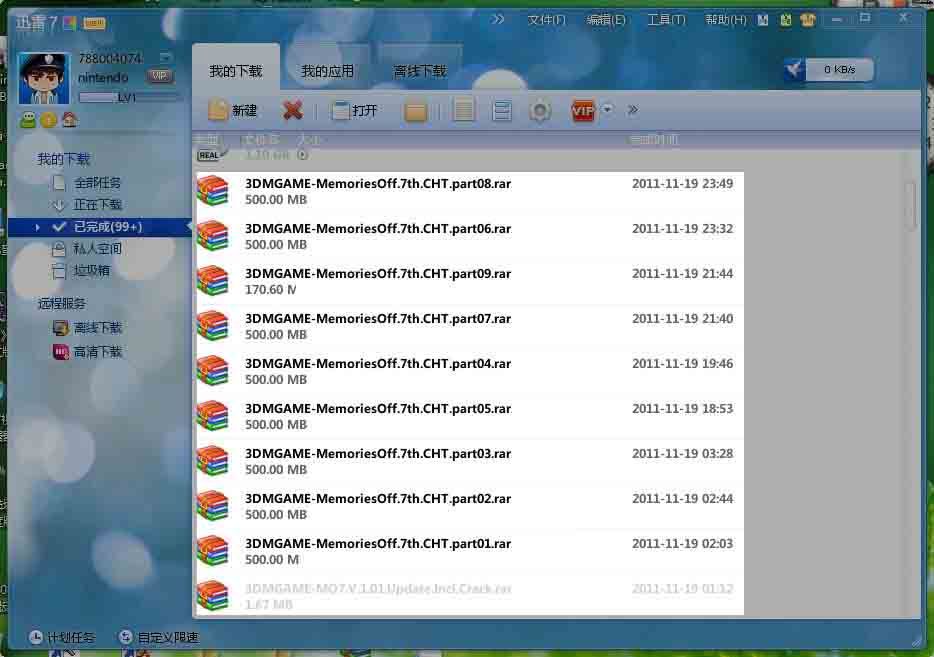Click the gear settings icon in toolbar
Viewport: 934px width, 657px height.
click(540, 110)
